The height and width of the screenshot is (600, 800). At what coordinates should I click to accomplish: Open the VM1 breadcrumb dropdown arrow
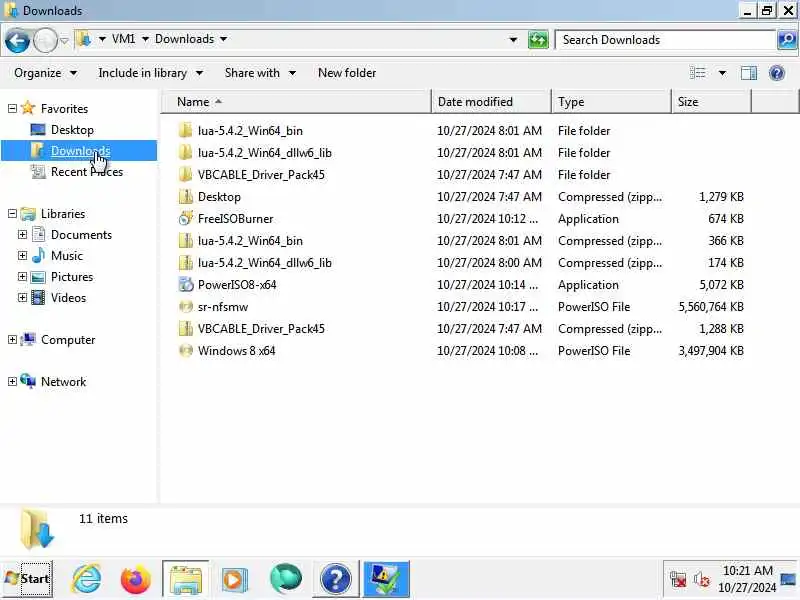pos(145,39)
